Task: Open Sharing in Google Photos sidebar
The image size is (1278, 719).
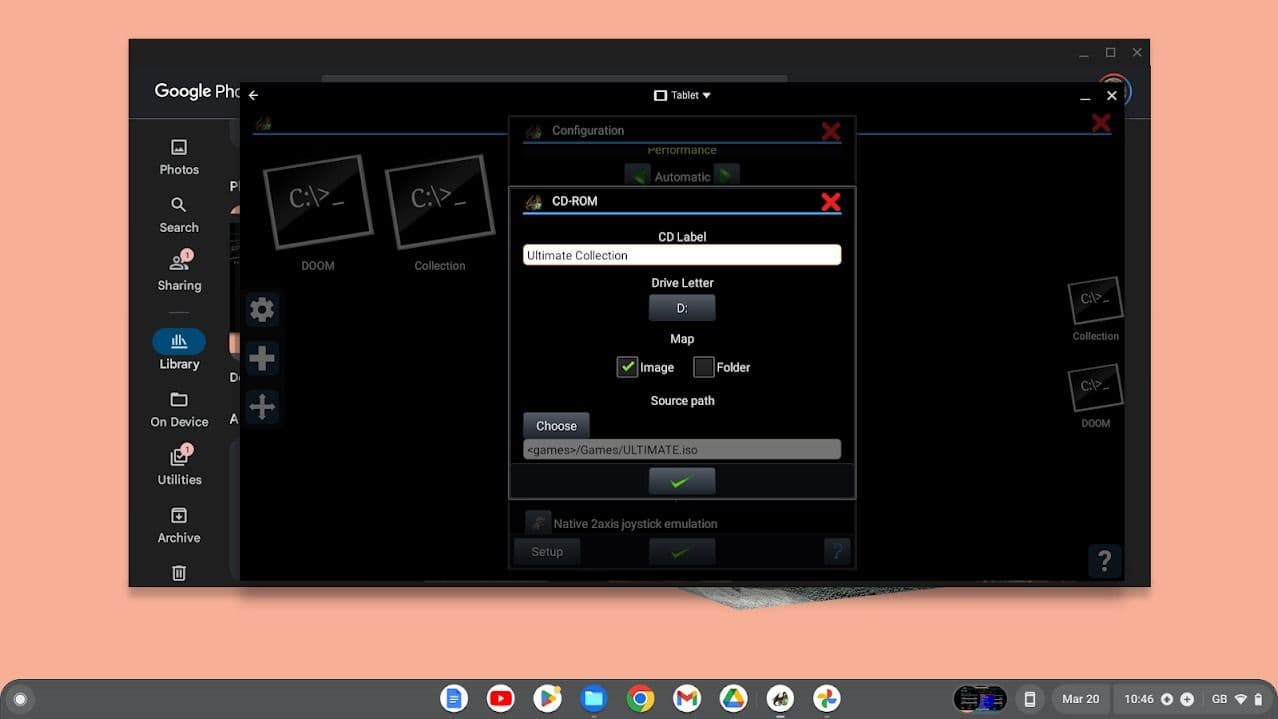Action: (x=179, y=272)
